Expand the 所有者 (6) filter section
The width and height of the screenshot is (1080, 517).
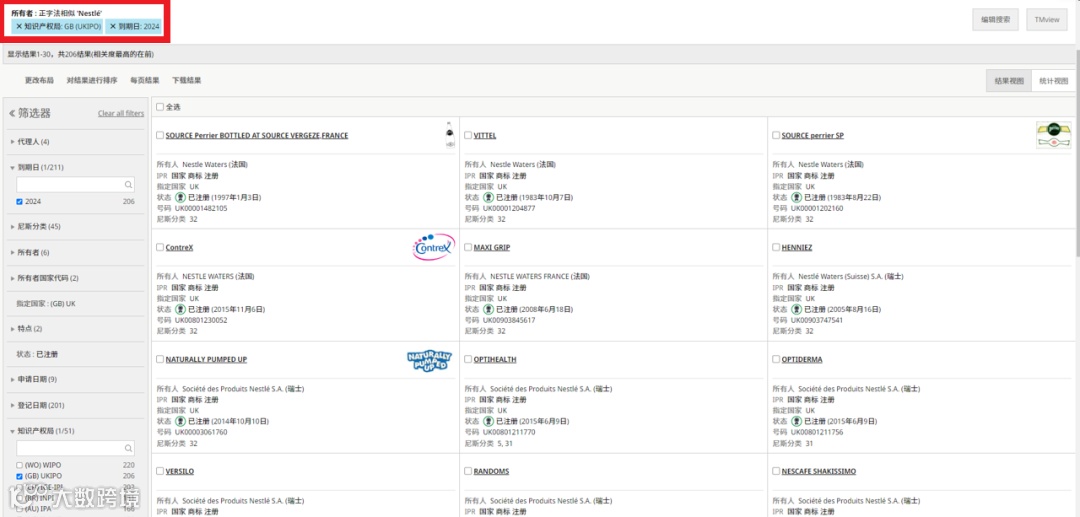click(30, 253)
